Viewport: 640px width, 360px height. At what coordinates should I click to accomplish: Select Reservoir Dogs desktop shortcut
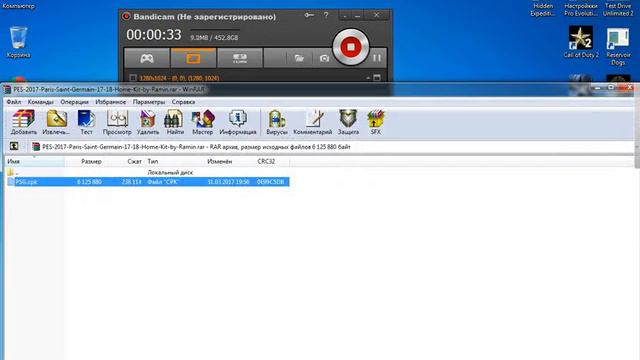pyautogui.click(x=618, y=46)
